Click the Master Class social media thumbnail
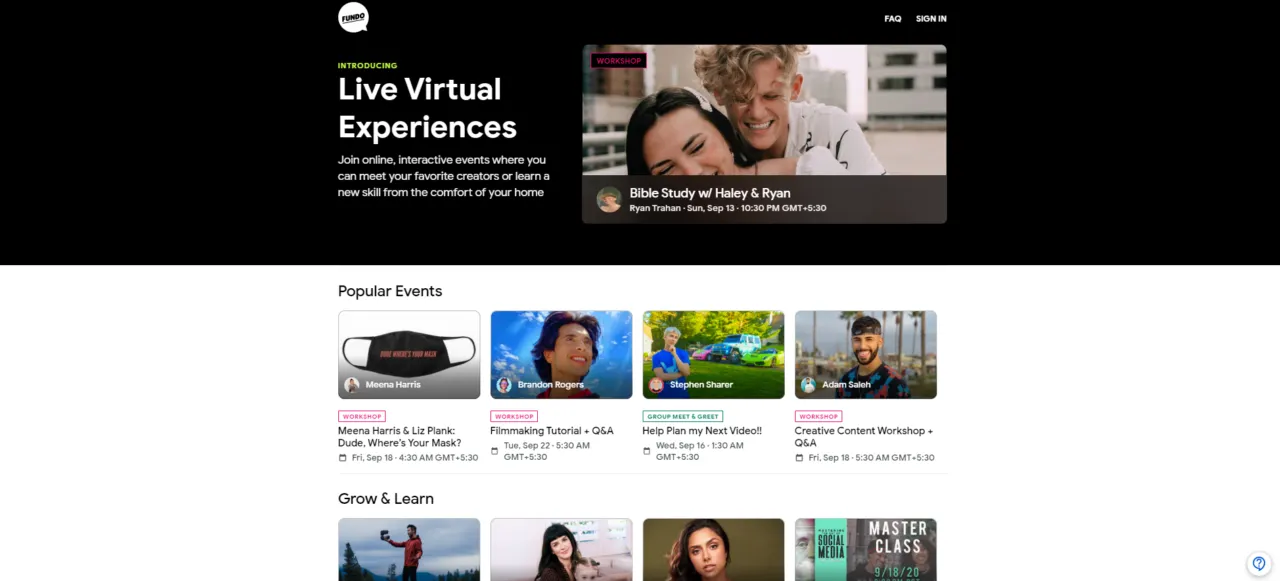 pyautogui.click(x=865, y=549)
